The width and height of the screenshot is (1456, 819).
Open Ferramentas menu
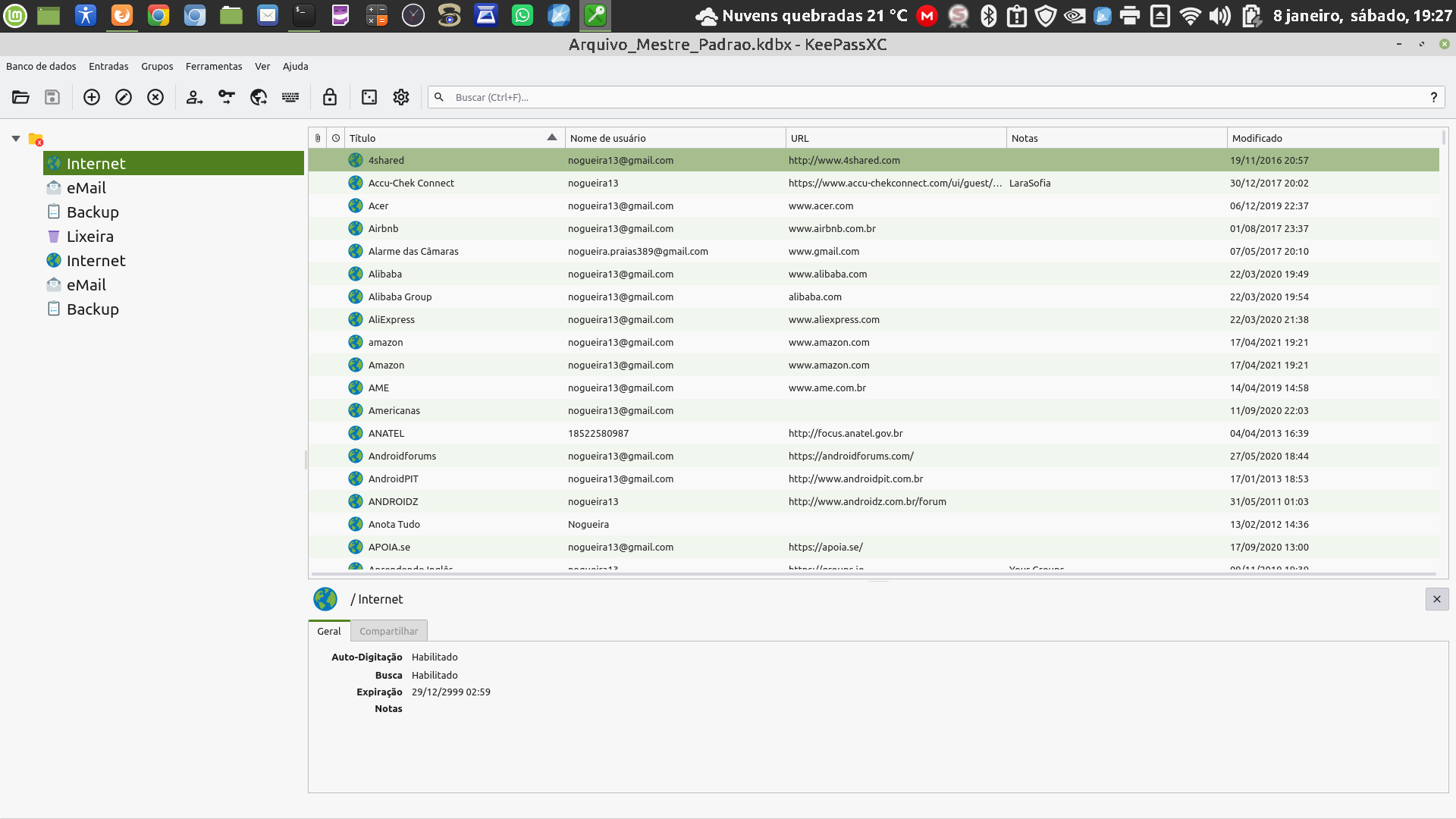[x=214, y=66]
